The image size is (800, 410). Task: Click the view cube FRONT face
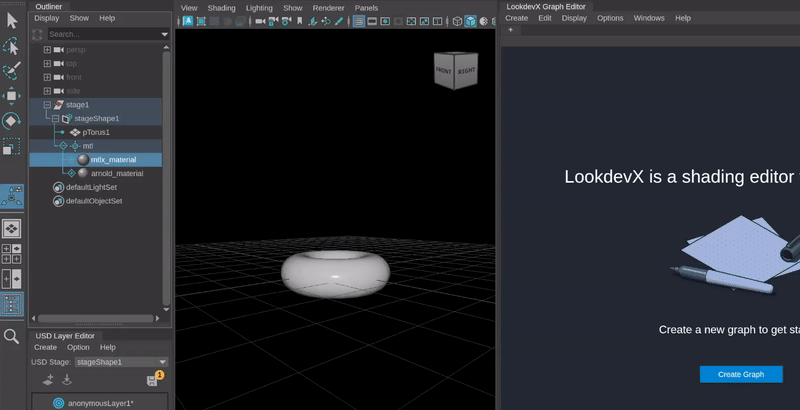(x=444, y=70)
